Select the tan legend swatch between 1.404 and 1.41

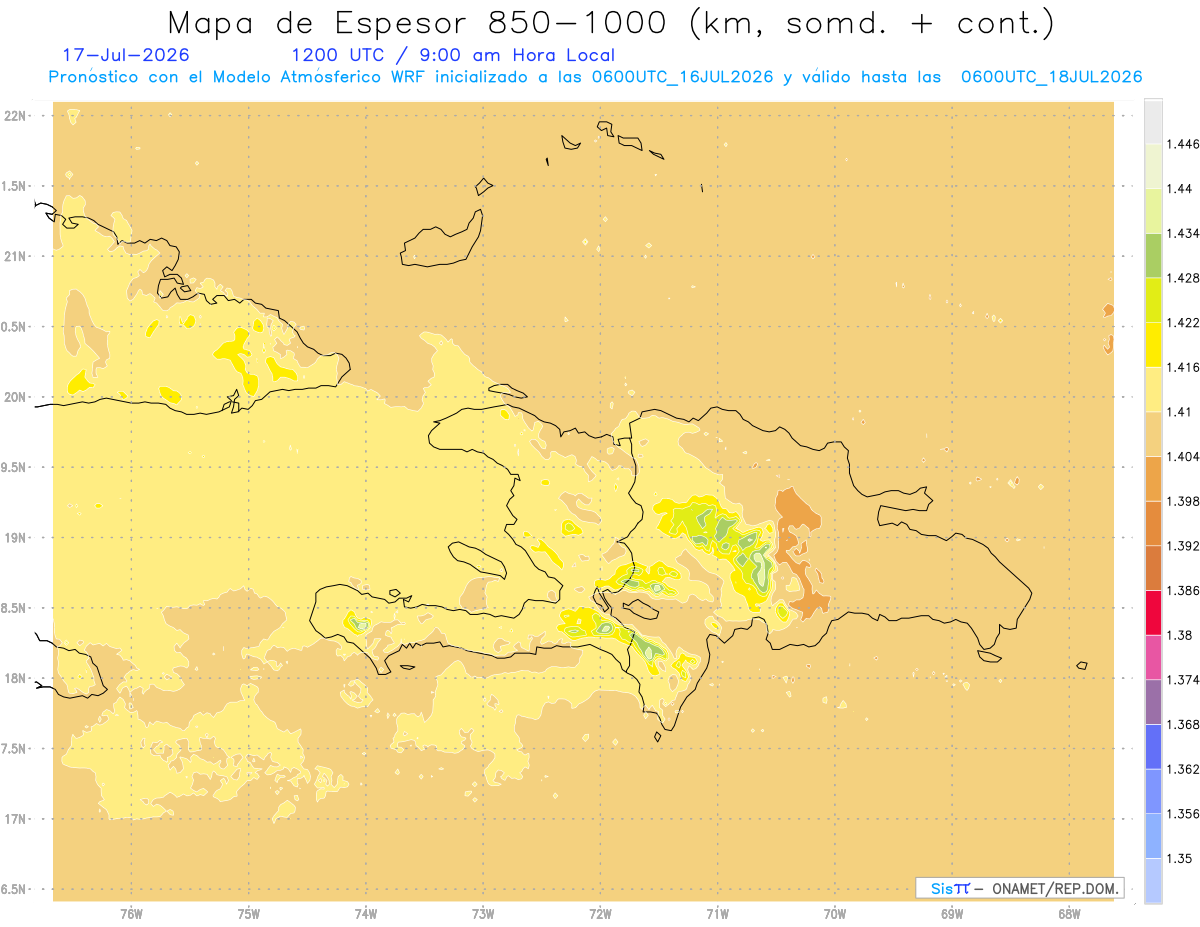[x=1153, y=434]
